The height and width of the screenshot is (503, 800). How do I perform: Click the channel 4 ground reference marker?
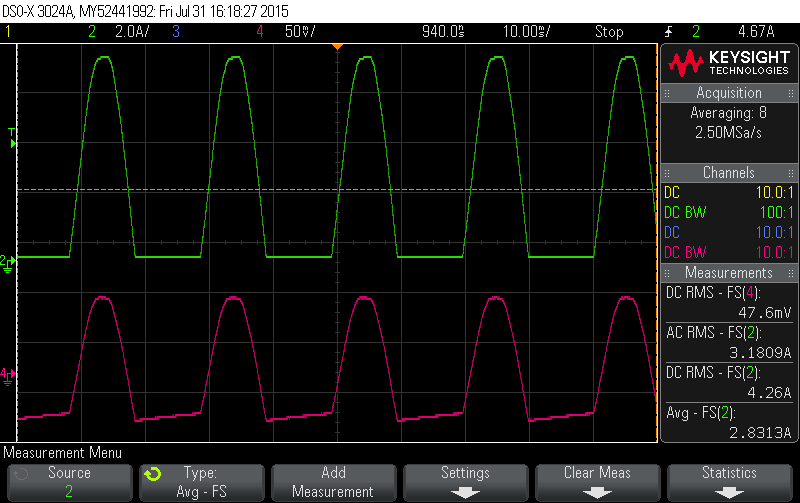8,377
